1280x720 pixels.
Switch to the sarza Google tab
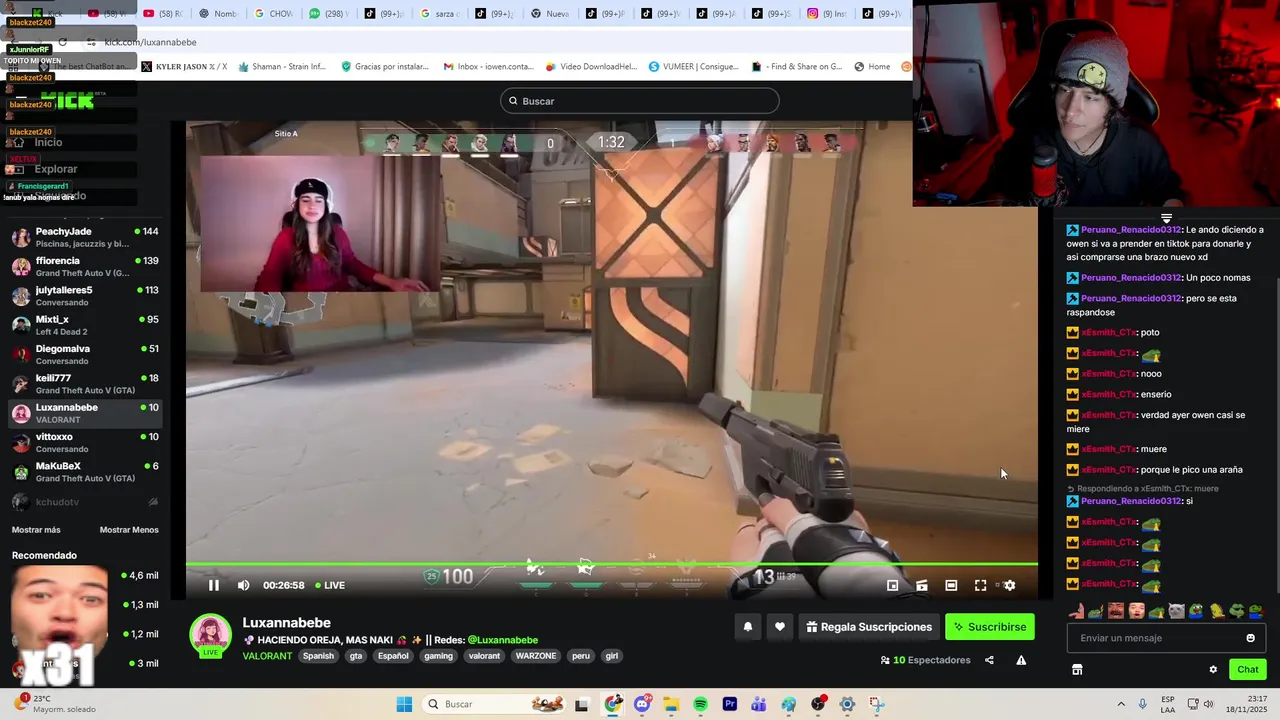click(440, 14)
